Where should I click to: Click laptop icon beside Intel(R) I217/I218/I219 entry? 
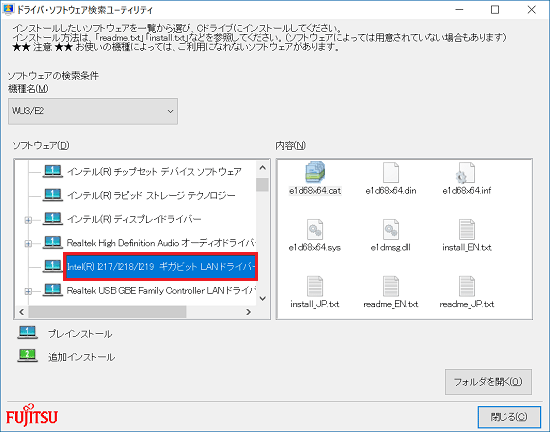click(x=53, y=266)
